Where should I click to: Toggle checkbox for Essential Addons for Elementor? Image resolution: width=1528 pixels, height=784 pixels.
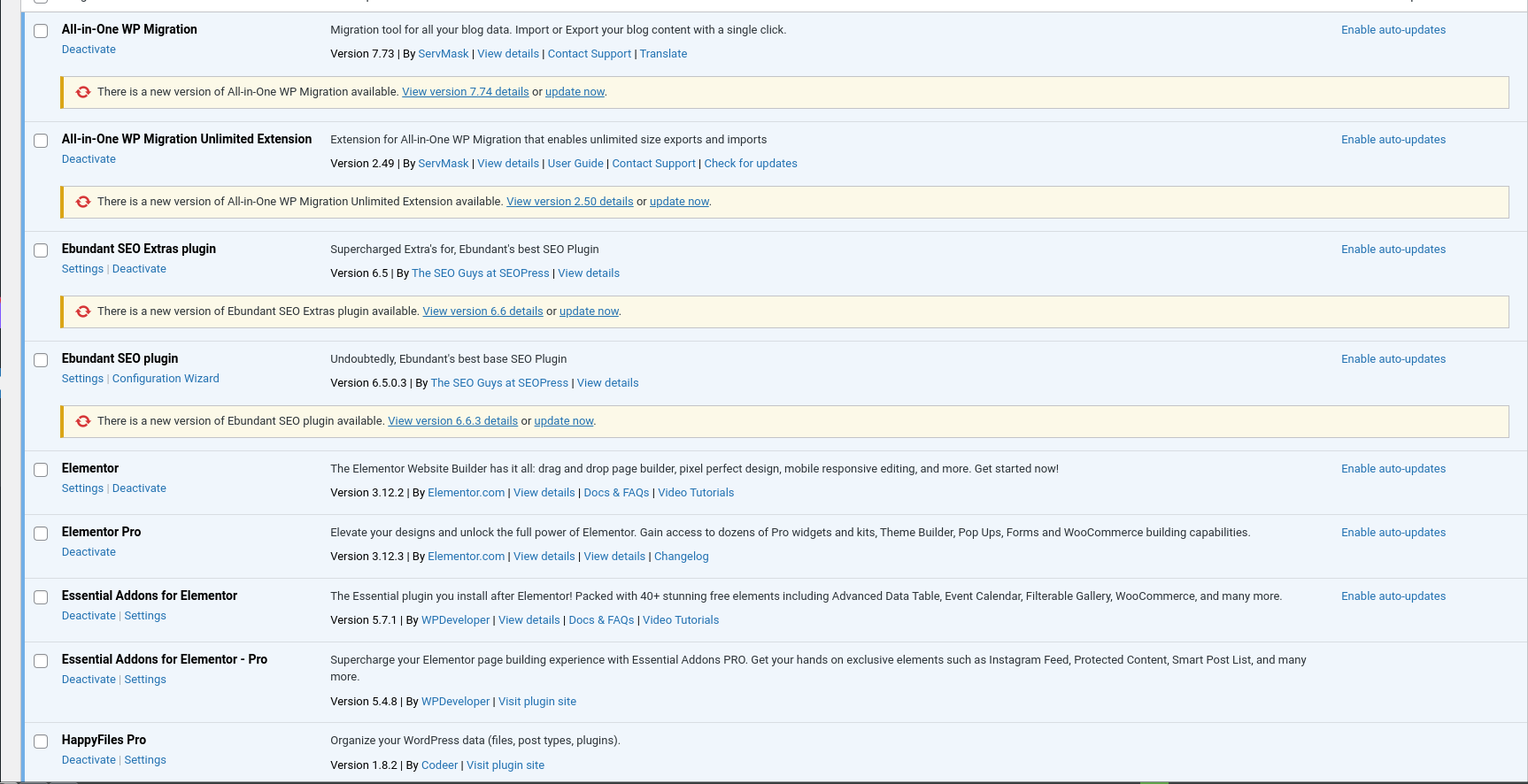(x=41, y=597)
